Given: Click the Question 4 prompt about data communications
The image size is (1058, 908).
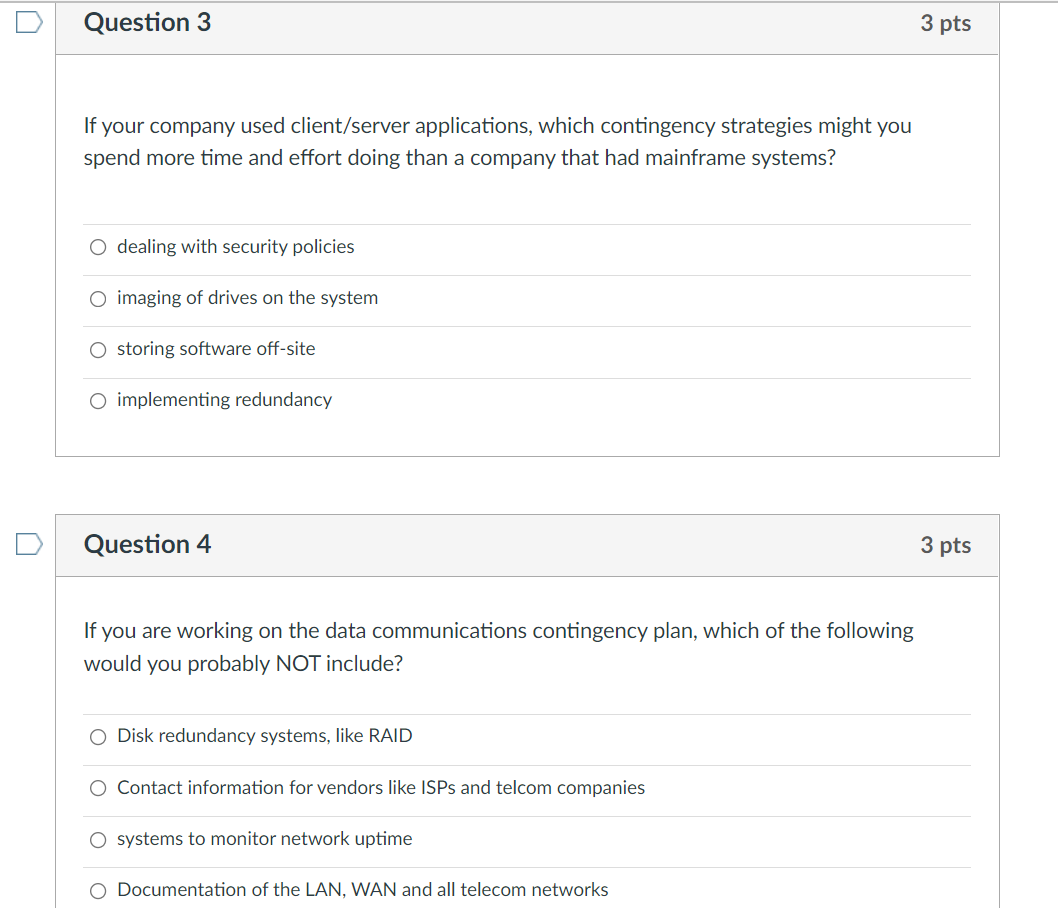Looking at the screenshot, I should (x=499, y=647).
